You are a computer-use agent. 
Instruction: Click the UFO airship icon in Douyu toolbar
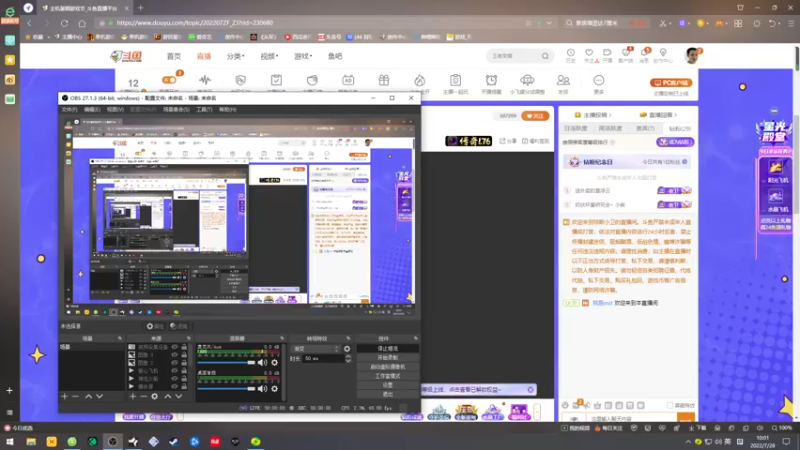[527, 80]
